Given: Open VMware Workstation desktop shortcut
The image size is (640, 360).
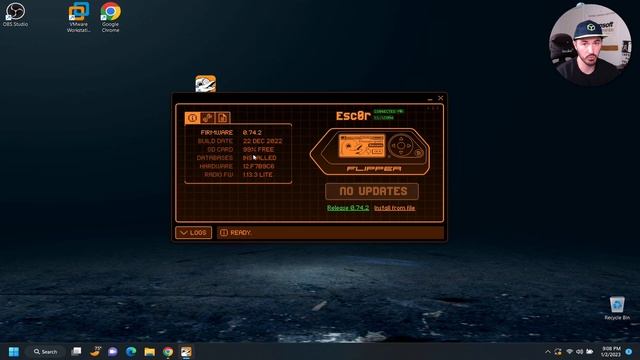Looking at the screenshot, I should 79,17.
